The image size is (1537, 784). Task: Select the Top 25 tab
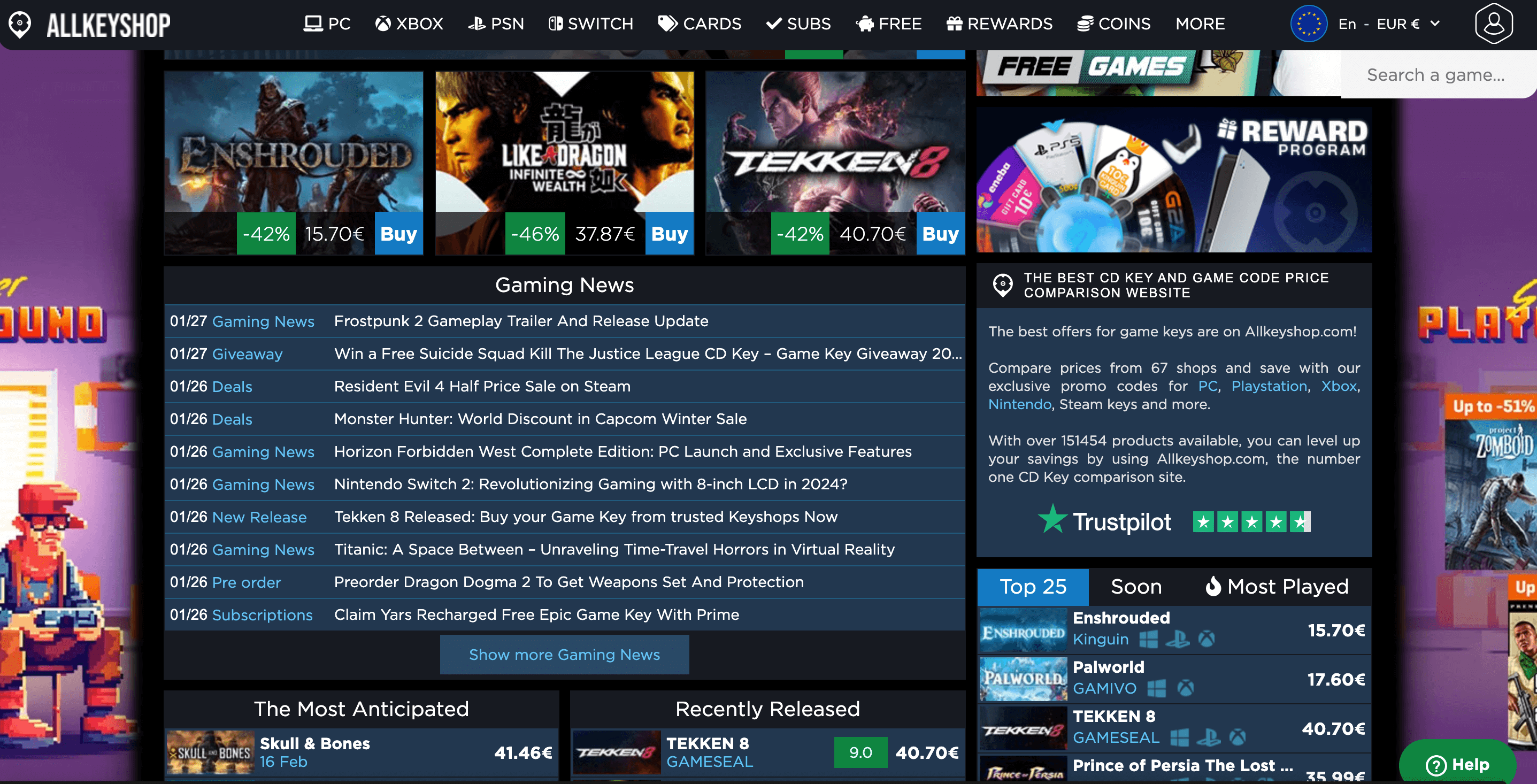(1032, 587)
